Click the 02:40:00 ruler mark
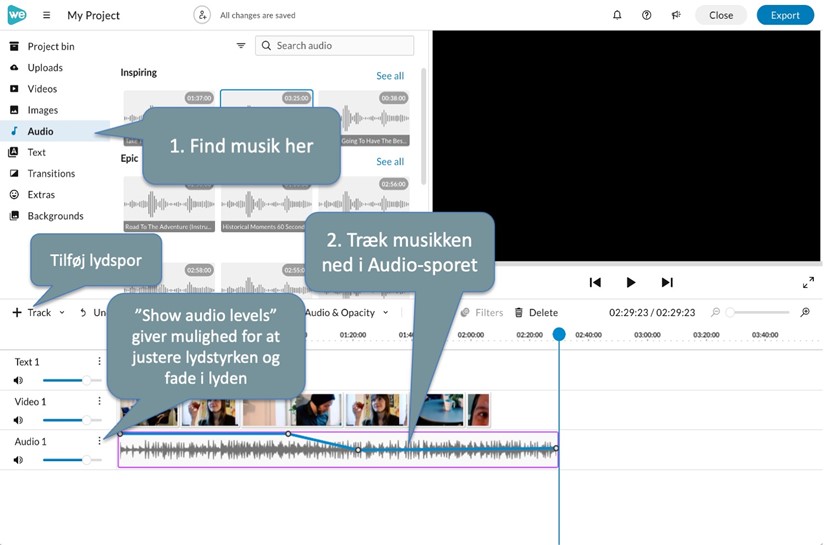This screenshot has width=827, height=545. click(588, 335)
